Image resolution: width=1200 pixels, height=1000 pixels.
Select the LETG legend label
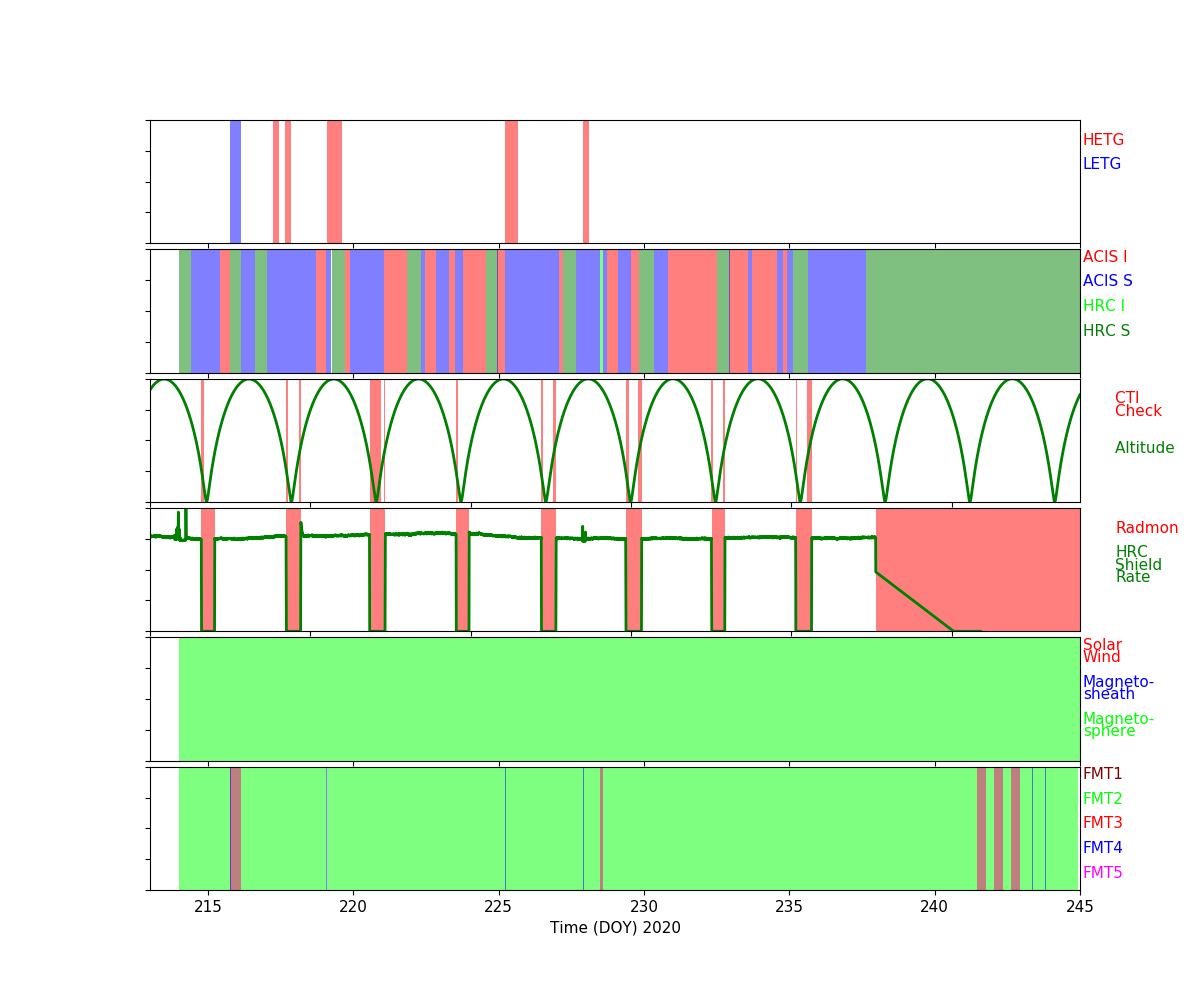click(1101, 164)
